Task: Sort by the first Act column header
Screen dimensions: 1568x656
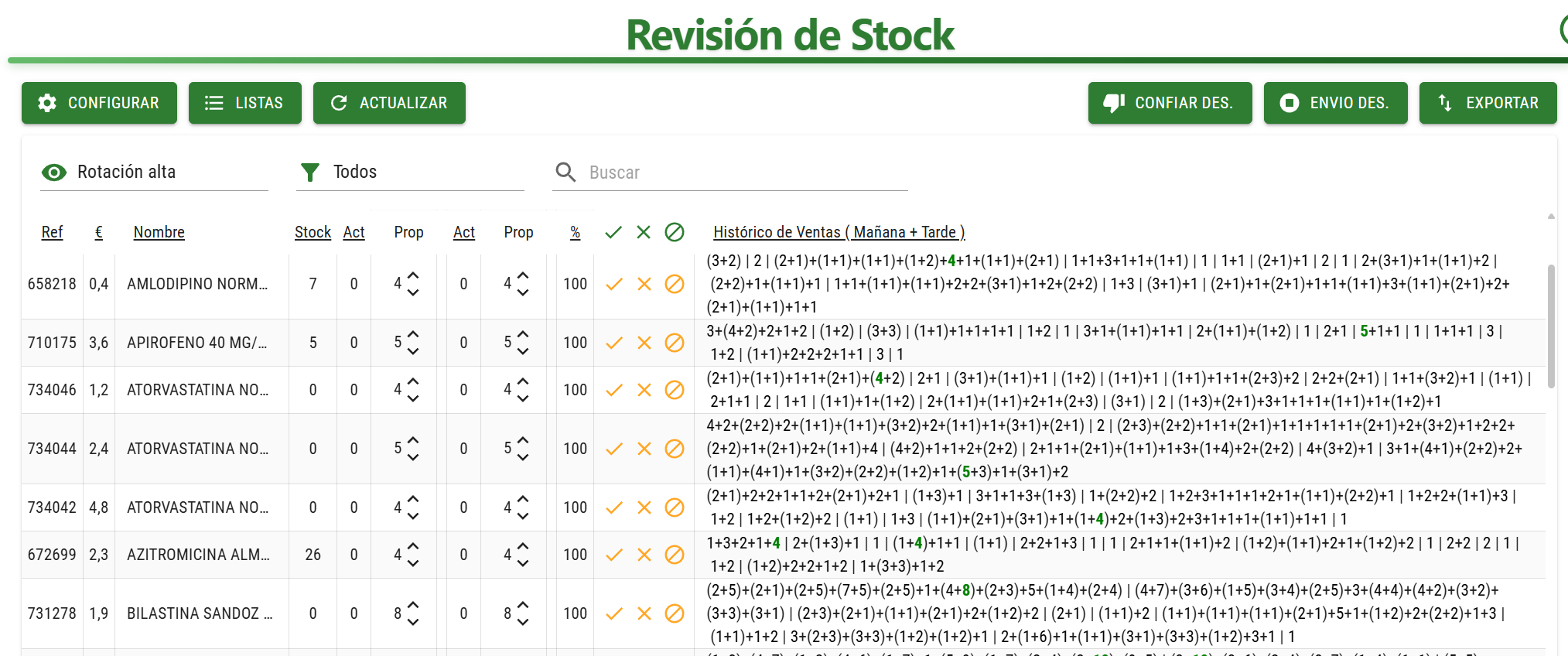Action: [x=354, y=232]
